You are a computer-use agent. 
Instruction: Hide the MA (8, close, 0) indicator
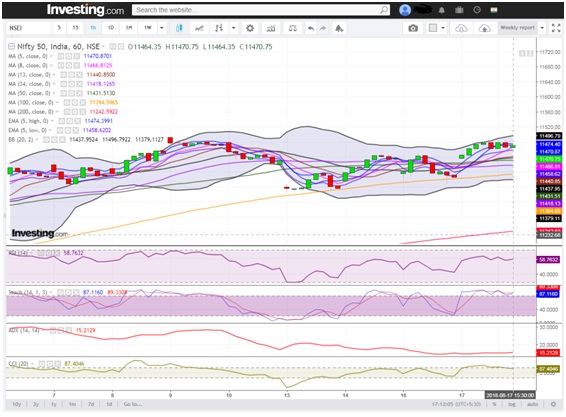61,65
